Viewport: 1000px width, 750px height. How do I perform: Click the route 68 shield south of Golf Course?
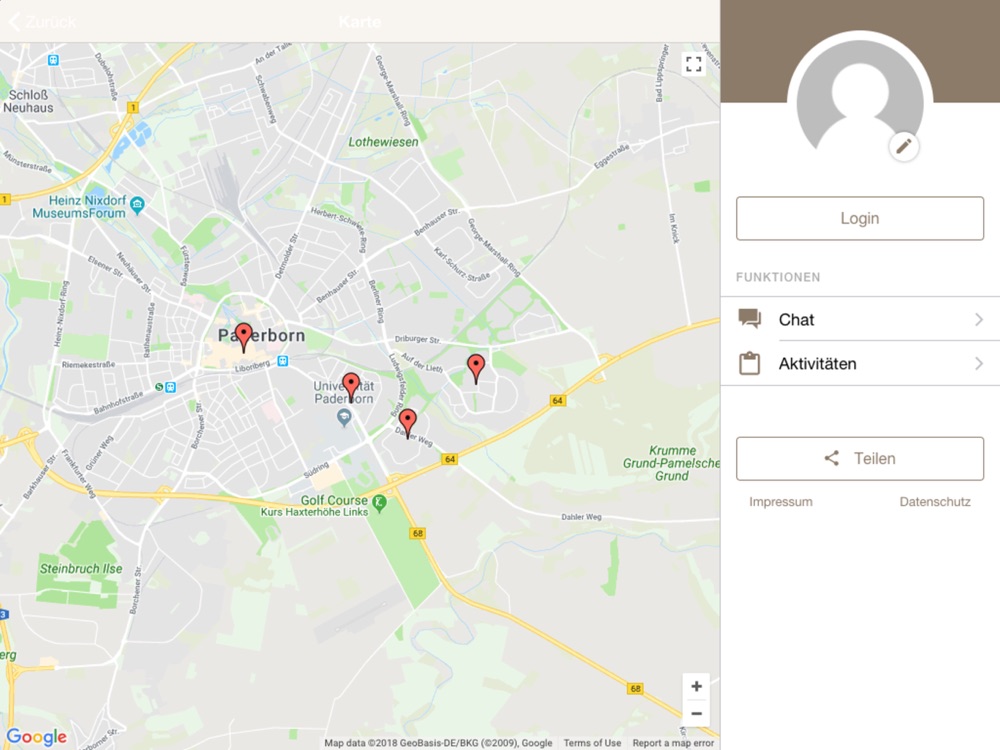click(418, 533)
